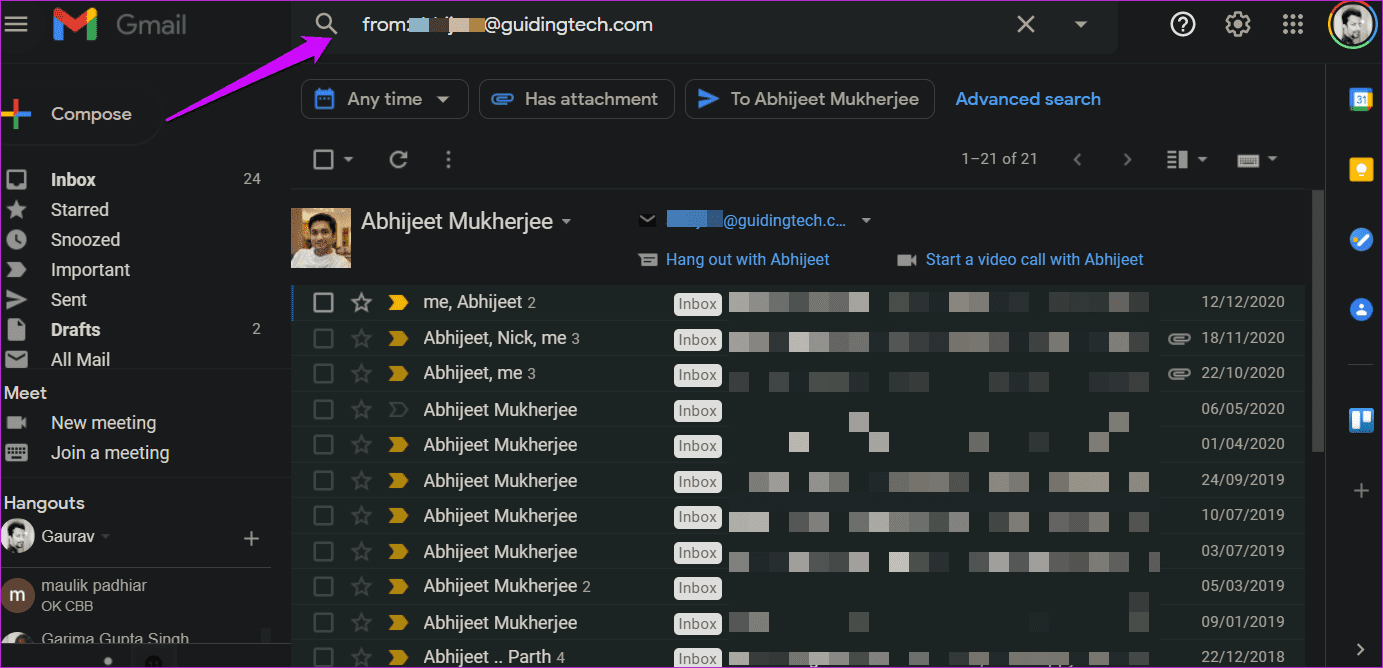
Task: Tick the select-all checkbox
Action: tap(323, 159)
